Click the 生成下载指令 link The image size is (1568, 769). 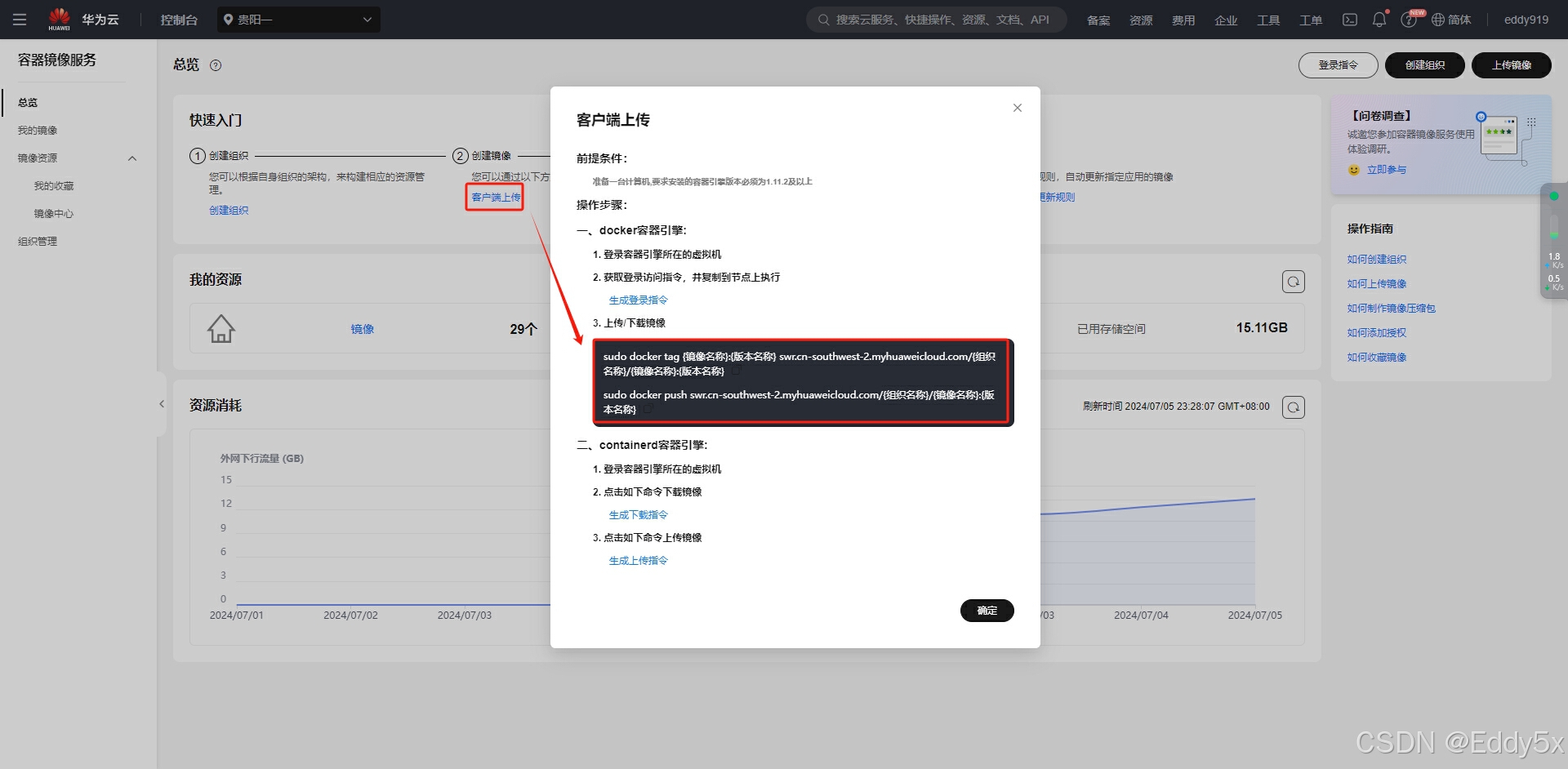(x=639, y=515)
